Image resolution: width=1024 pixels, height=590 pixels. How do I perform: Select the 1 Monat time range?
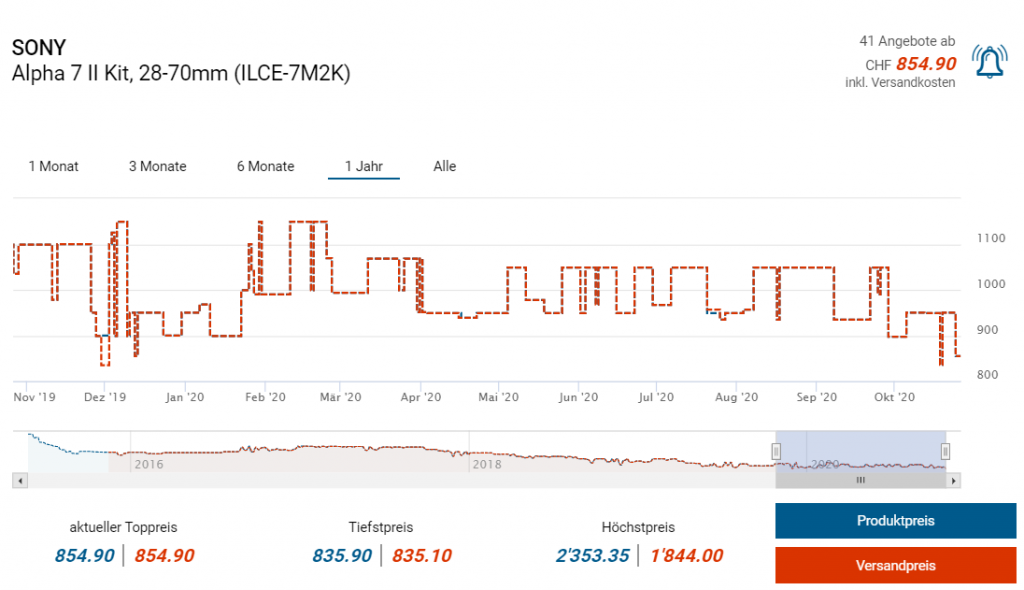[x=54, y=166]
